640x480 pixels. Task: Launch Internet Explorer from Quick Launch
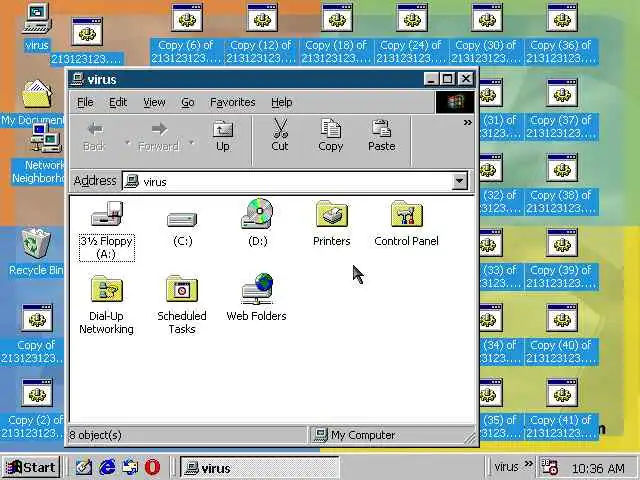pos(107,467)
